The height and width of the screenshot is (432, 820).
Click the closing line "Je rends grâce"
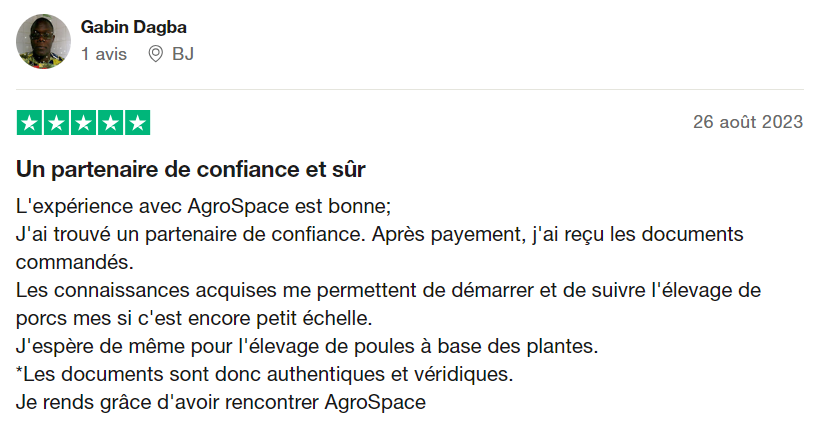click(x=221, y=403)
